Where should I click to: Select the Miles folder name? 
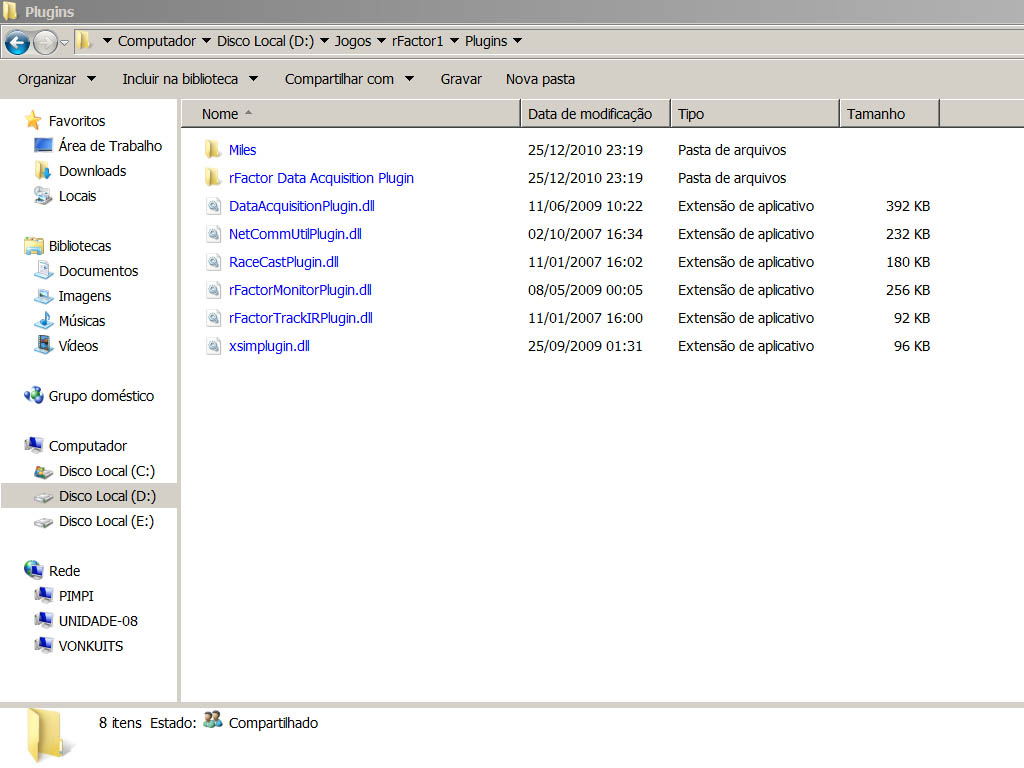[242, 150]
